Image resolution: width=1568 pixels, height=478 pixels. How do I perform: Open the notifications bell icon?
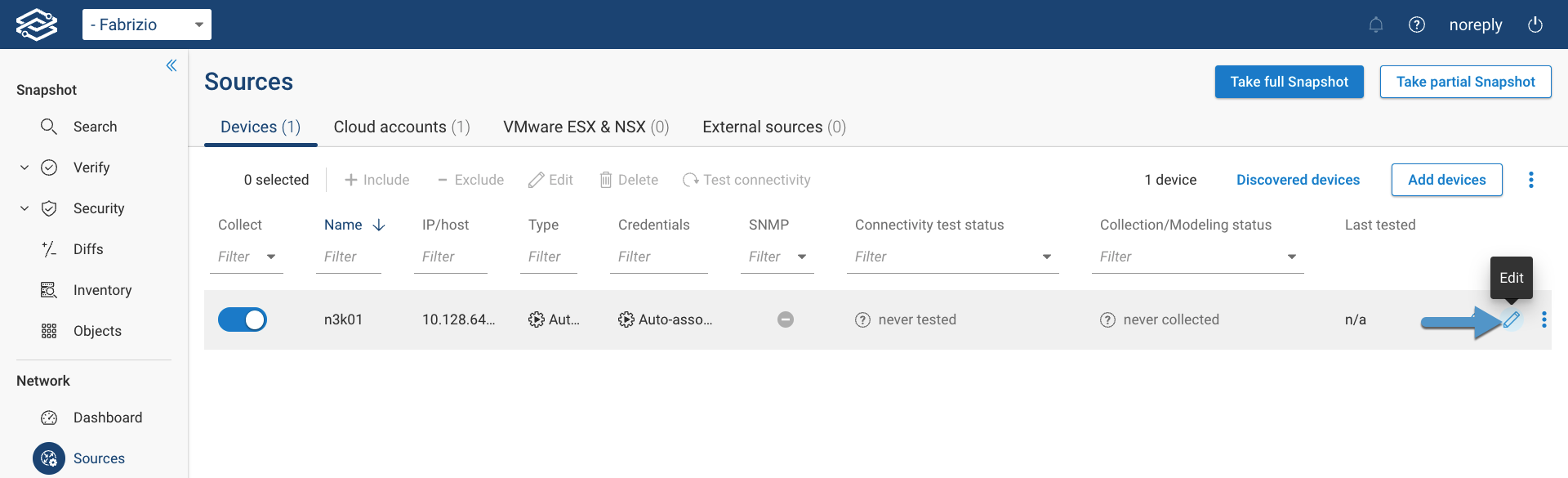click(x=1376, y=25)
